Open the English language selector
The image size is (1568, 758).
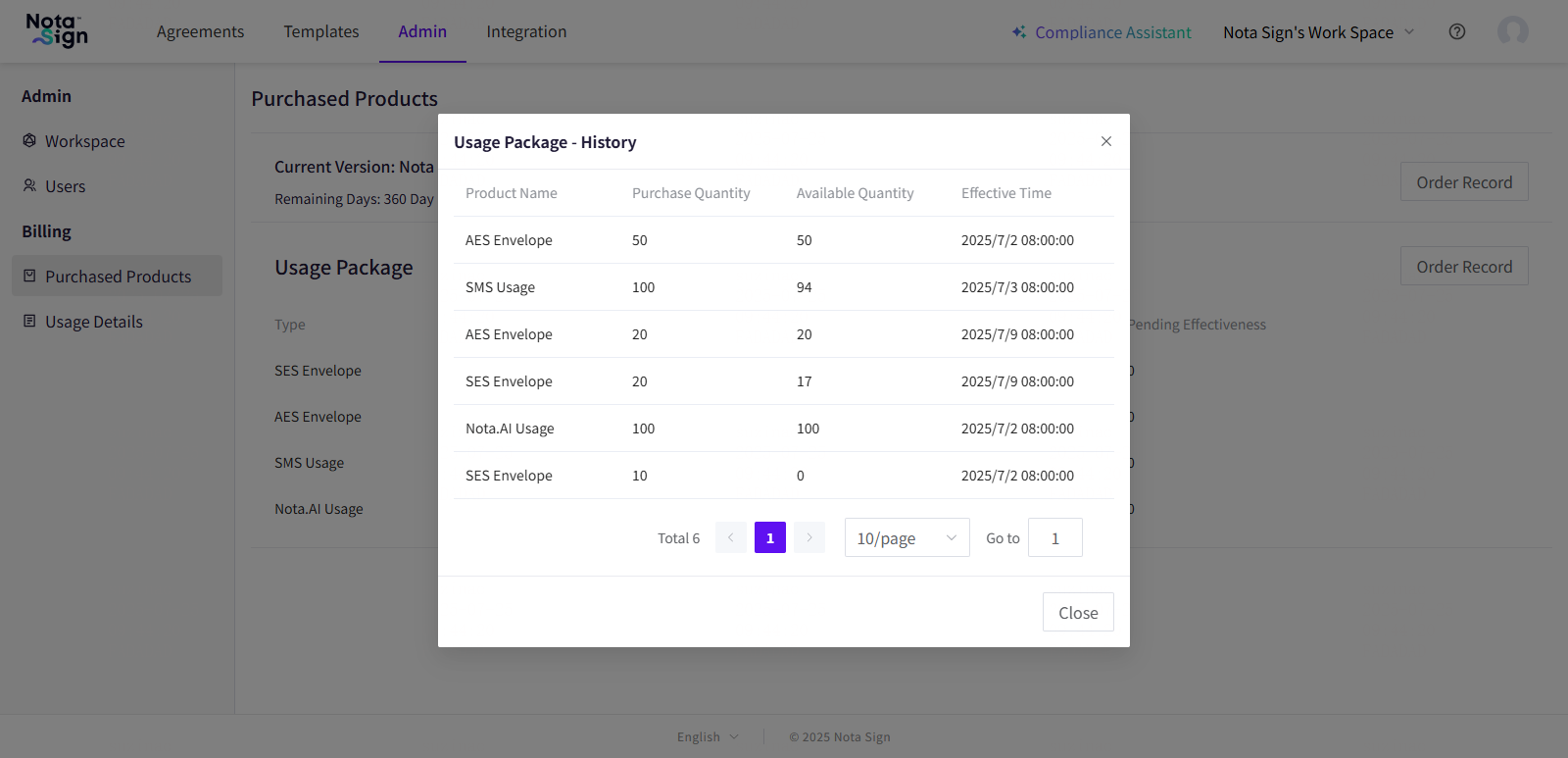click(708, 737)
